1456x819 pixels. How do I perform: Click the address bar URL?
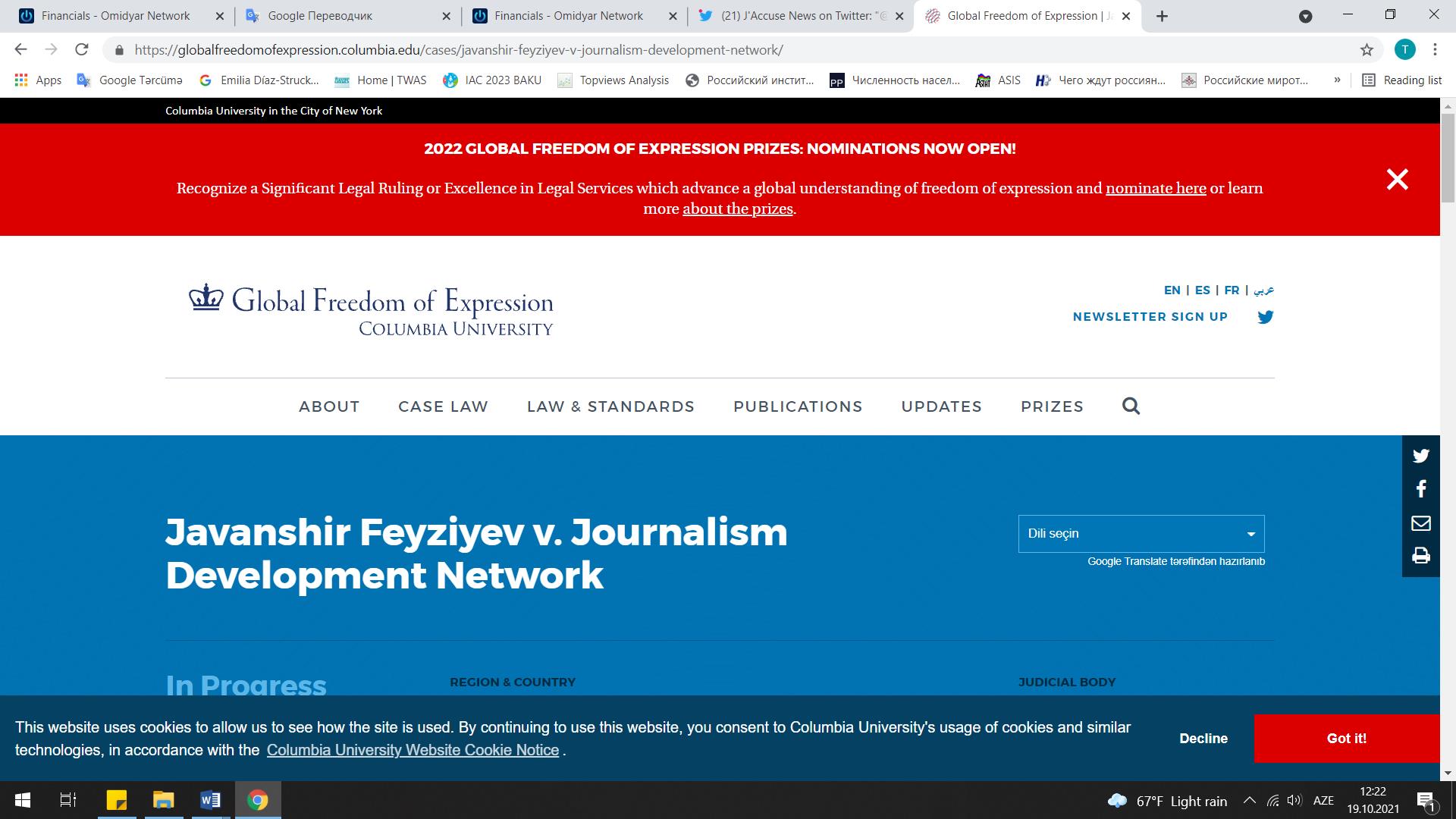tap(459, 50)
